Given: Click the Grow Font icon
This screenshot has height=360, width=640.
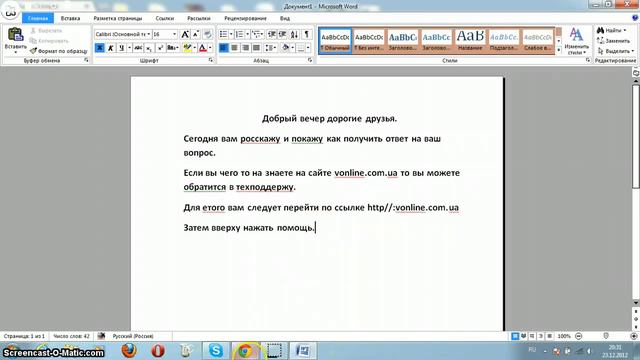Looking at the screenshot, I should tap(185, 34).
